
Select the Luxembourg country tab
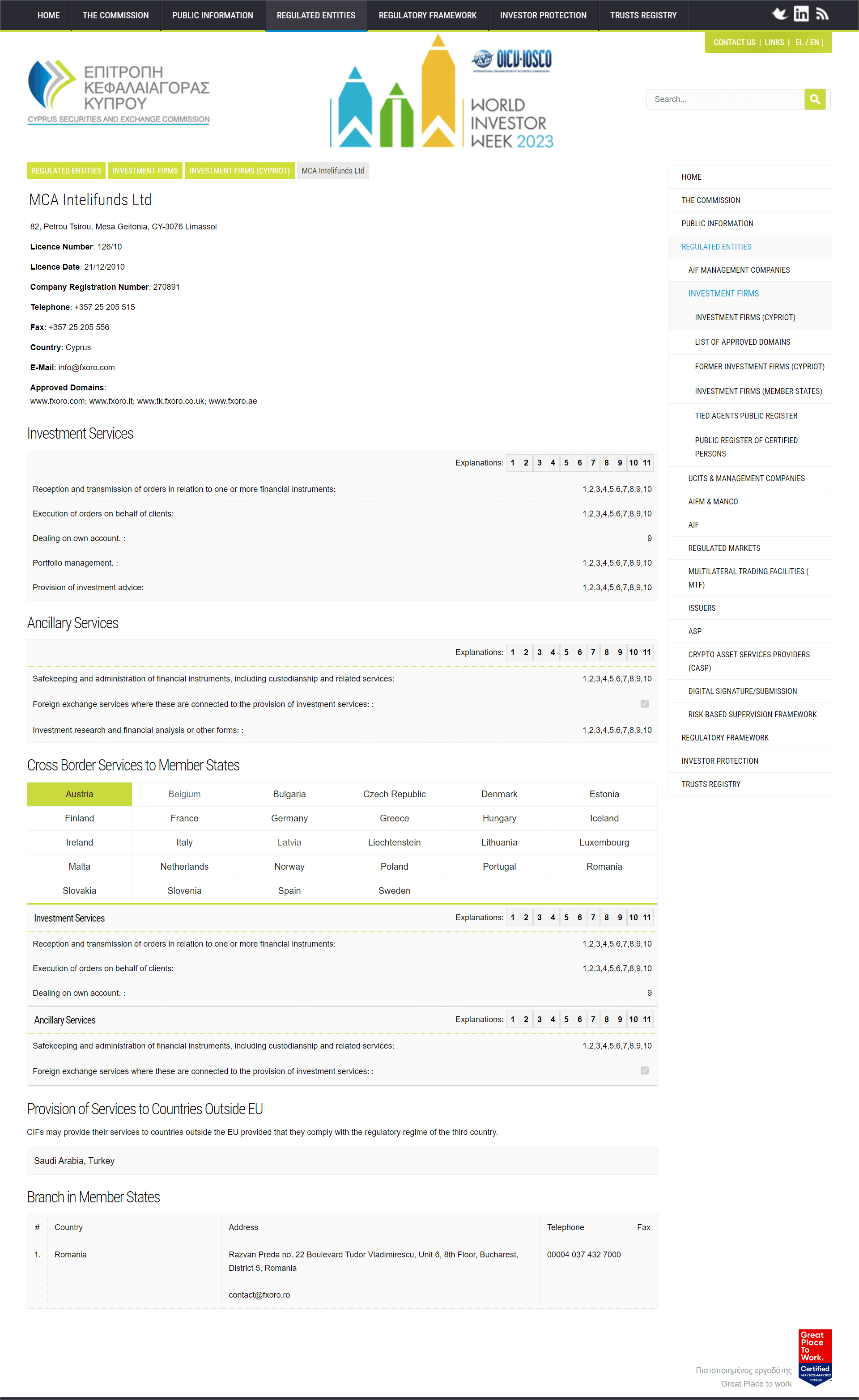(604, 842)
